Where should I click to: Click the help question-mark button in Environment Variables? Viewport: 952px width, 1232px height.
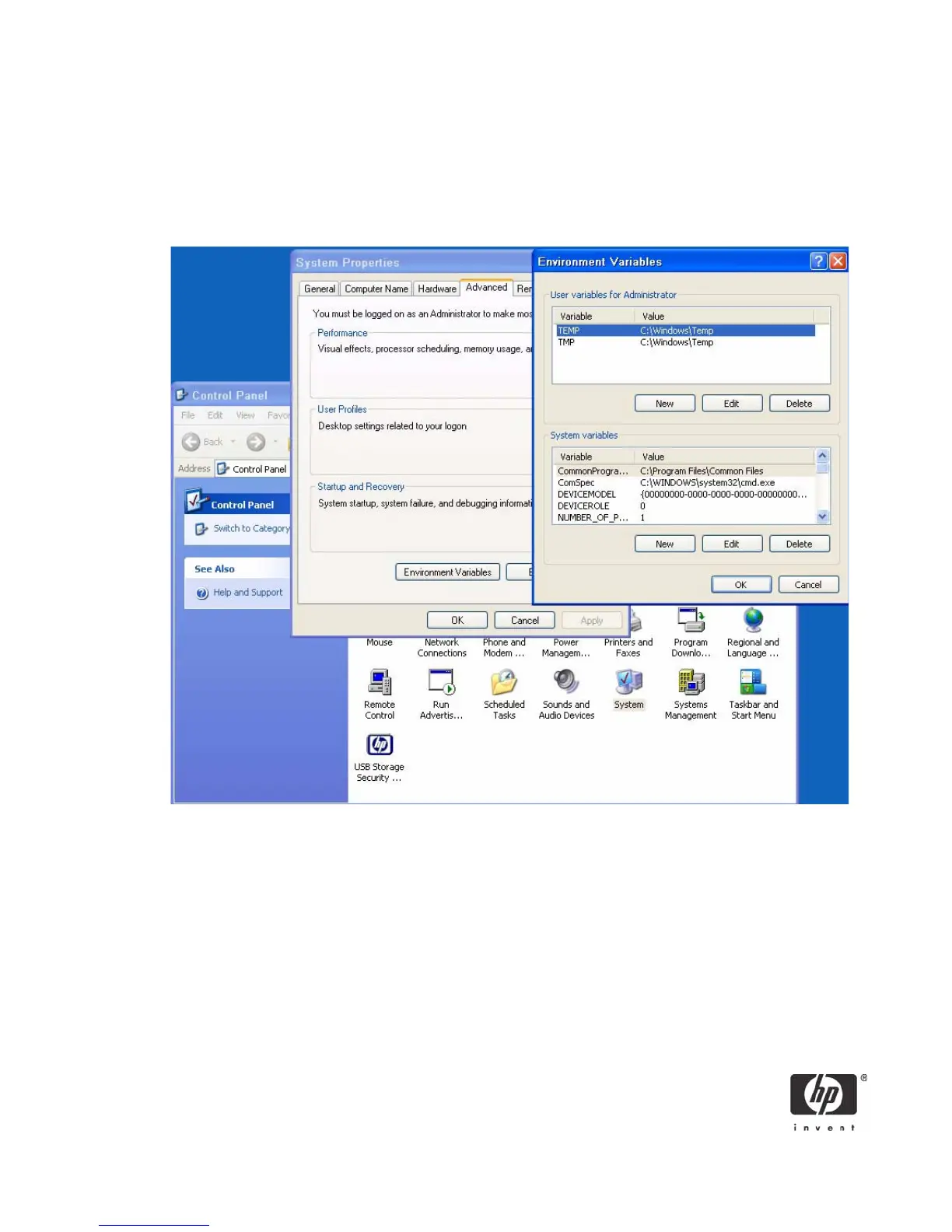pyautogui.click(x=818, y=261)
